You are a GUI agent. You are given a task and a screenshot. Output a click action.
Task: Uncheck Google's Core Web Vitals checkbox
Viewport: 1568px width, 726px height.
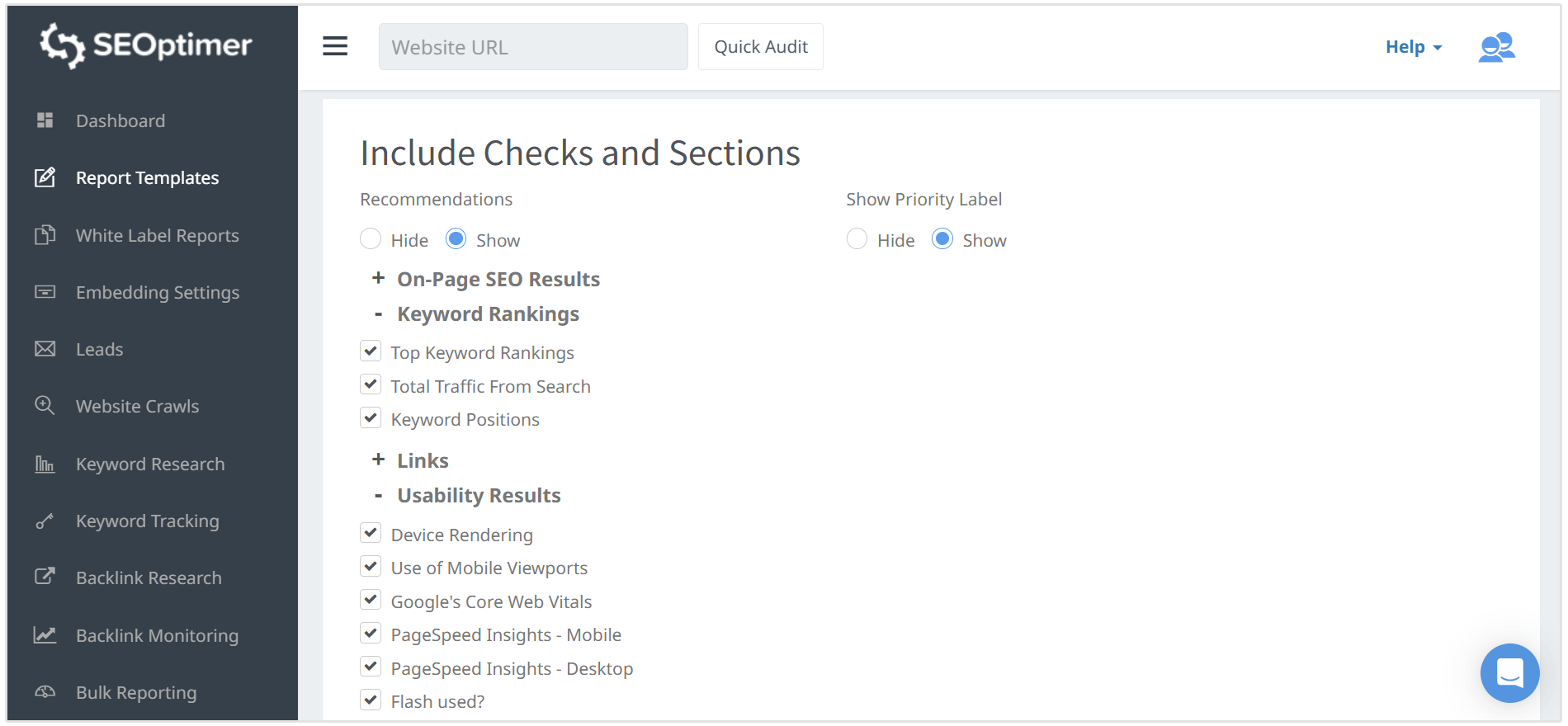pos(371,601)
